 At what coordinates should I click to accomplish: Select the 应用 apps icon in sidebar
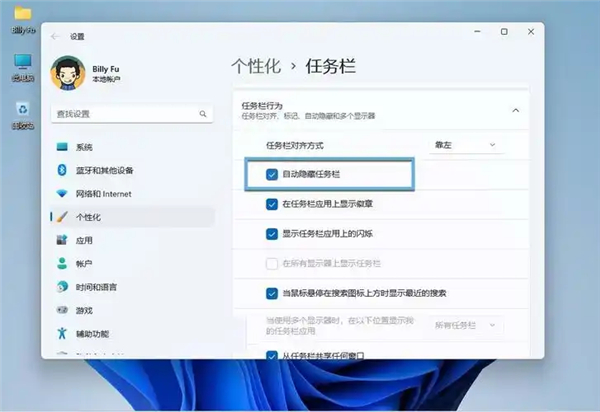[x=62, y=240]
